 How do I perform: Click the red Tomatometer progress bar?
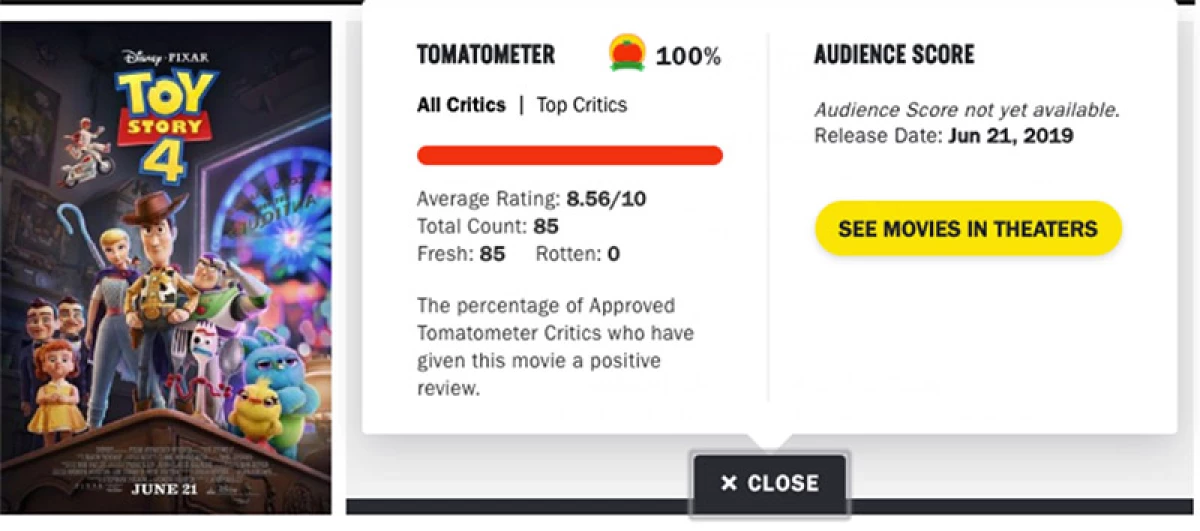[x=569, y=155]
